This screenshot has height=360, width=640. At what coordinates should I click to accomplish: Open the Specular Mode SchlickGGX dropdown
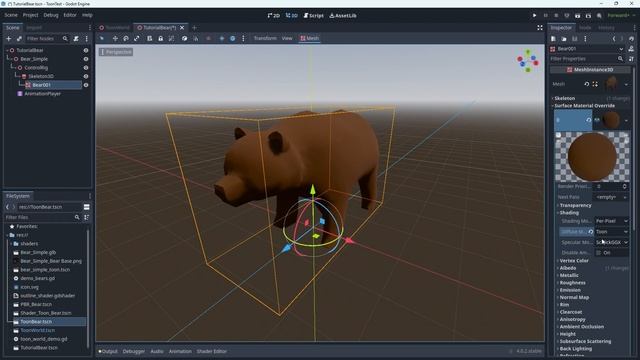(611, 242)
